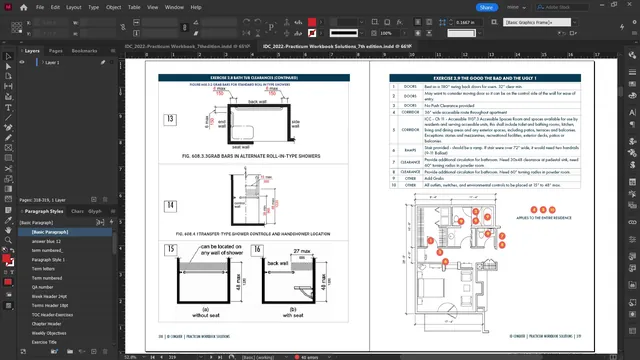Toggle constrain proportions for width and height
This screenshot has width=640, height=360.
point(123,28)
